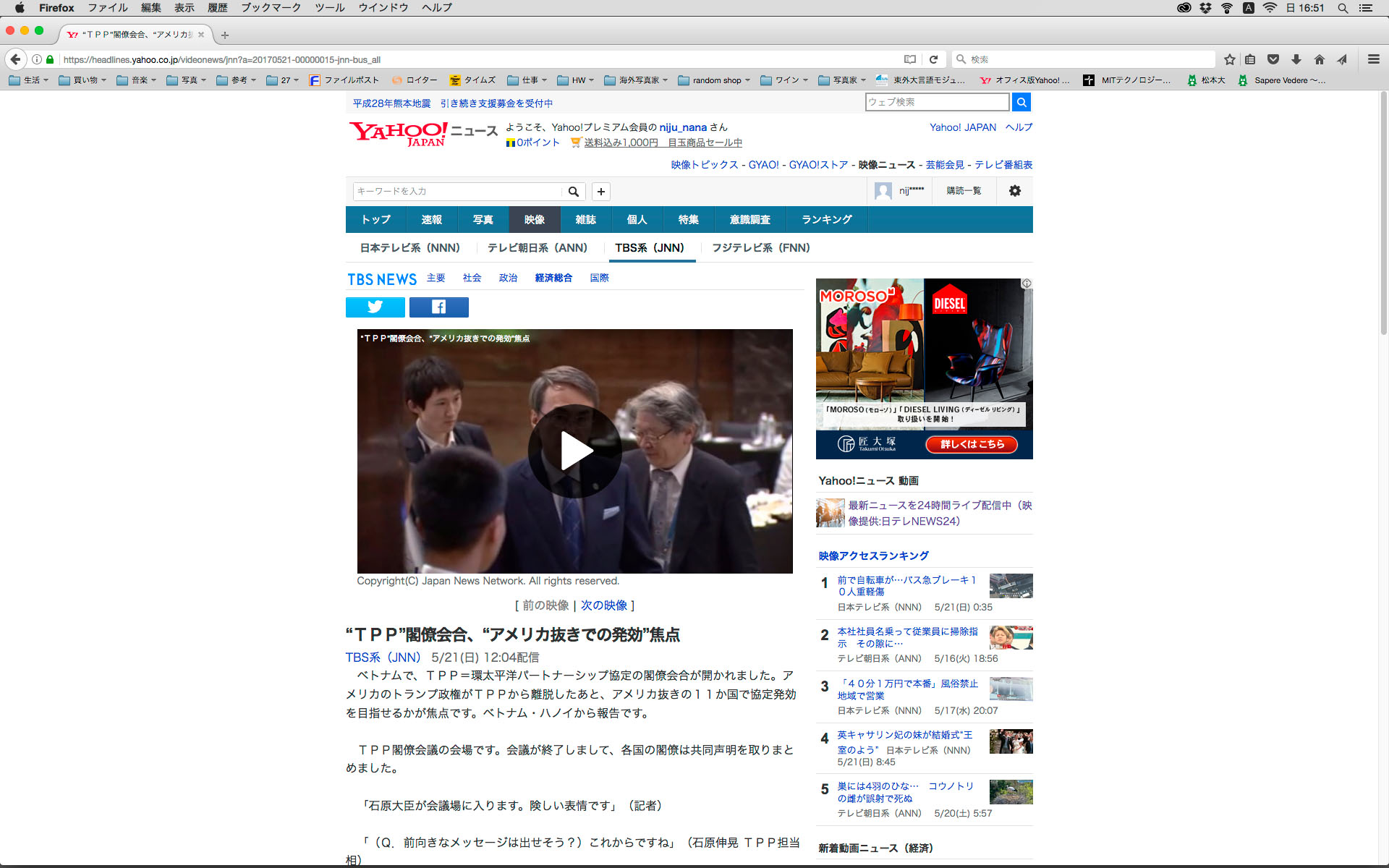1389x868 pixels.
Task: Select the フジテレビ系 (FNN) tab
Action: pyautogui.click(x=760, y=248)
